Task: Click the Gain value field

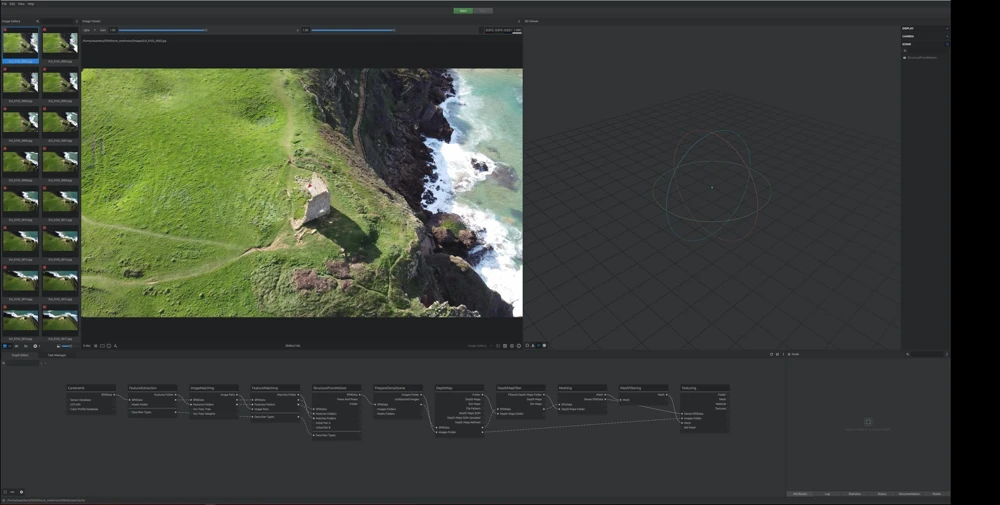Action: 112,30
